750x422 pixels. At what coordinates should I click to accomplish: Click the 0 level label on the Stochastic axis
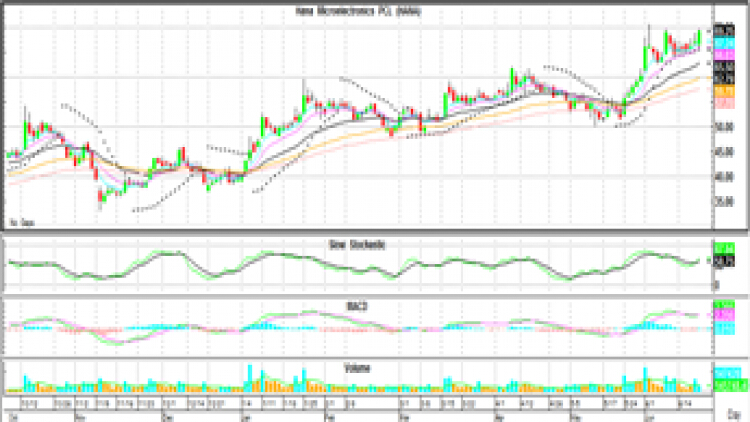(x=717, y=285)
